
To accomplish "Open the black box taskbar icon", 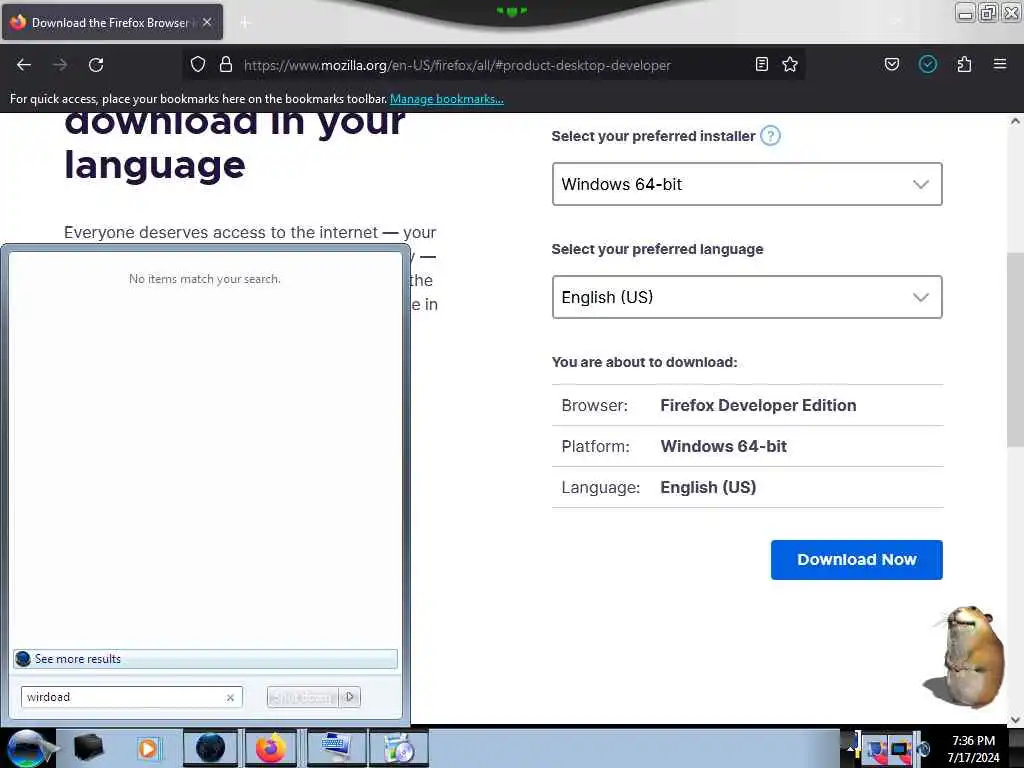I will click(x=88, y=747).
